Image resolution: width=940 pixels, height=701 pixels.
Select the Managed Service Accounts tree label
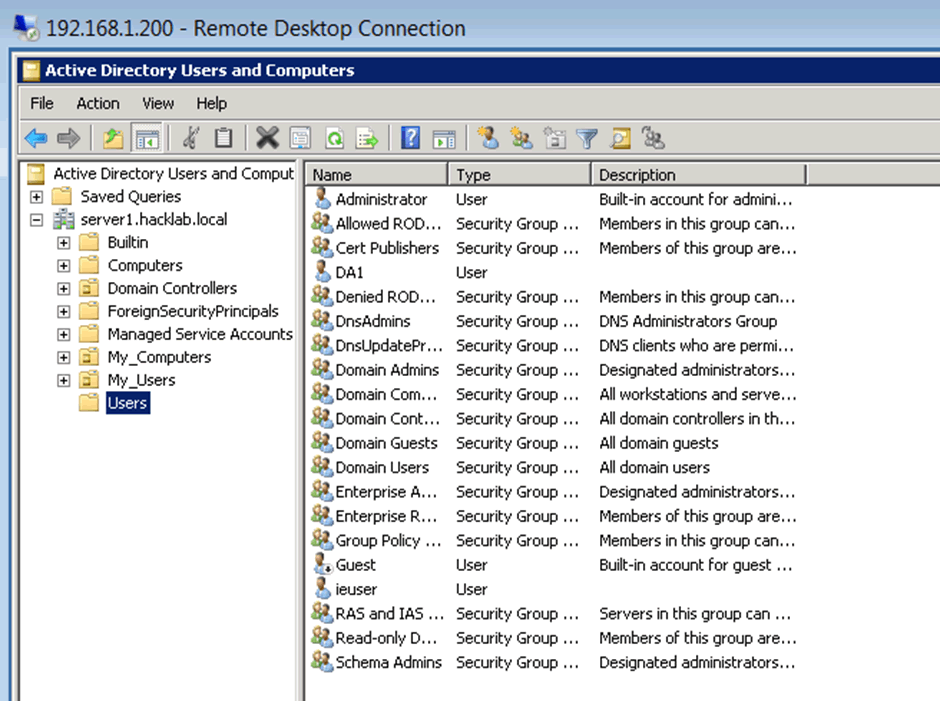tap(200, 334)
